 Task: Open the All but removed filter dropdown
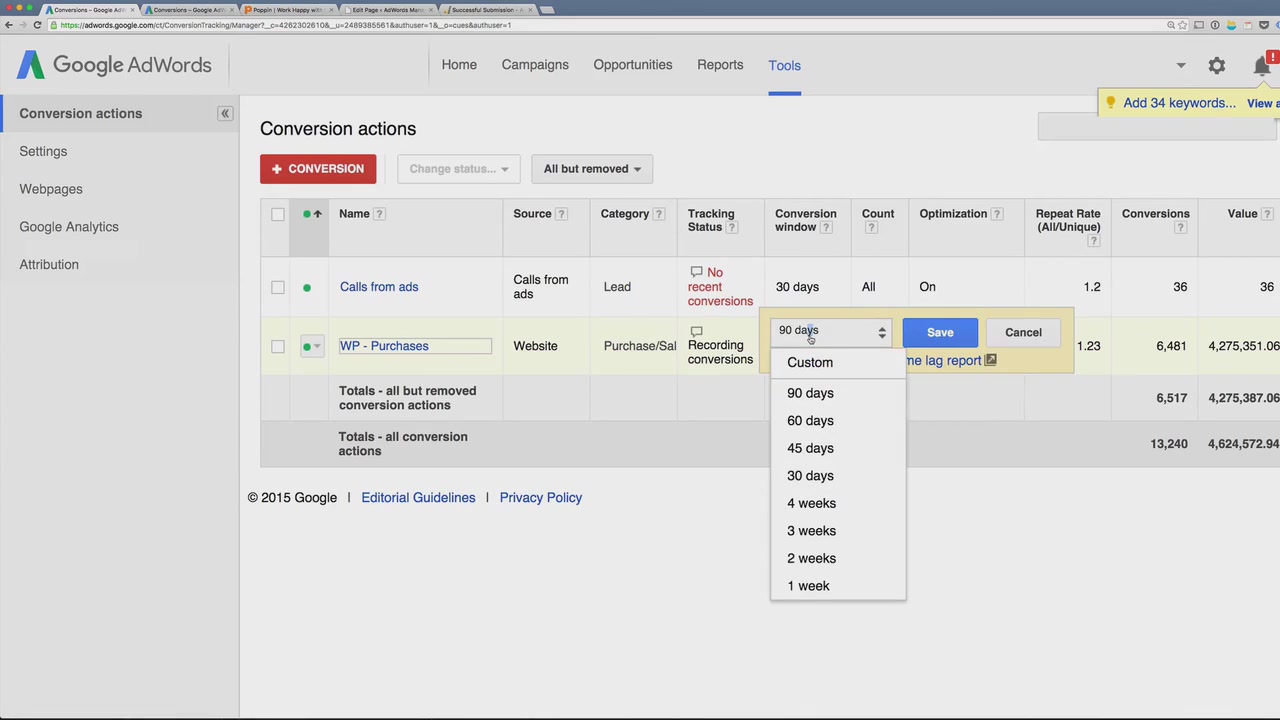point(592,169)
